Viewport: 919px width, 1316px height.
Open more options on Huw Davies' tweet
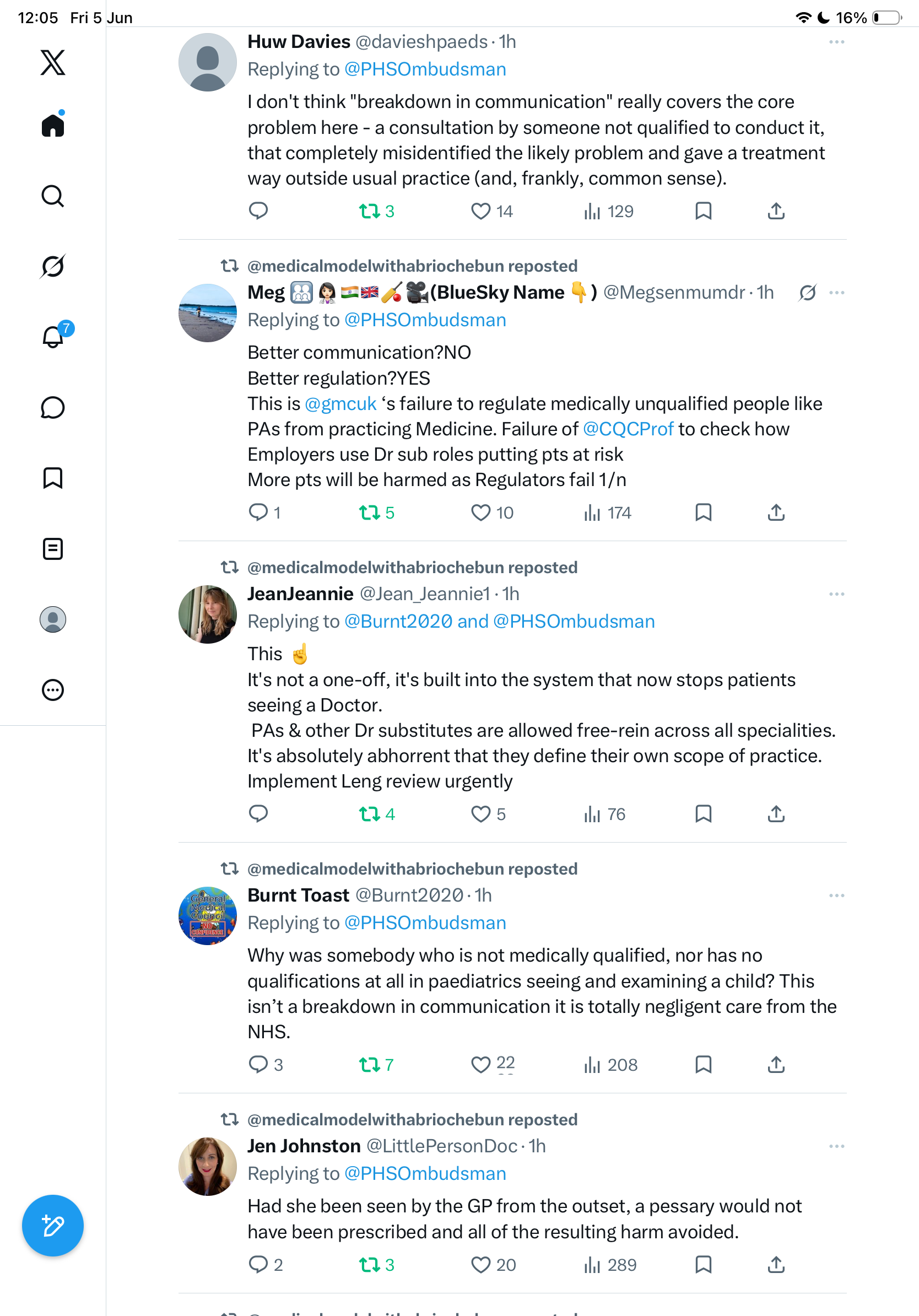(x=836, y=42)
